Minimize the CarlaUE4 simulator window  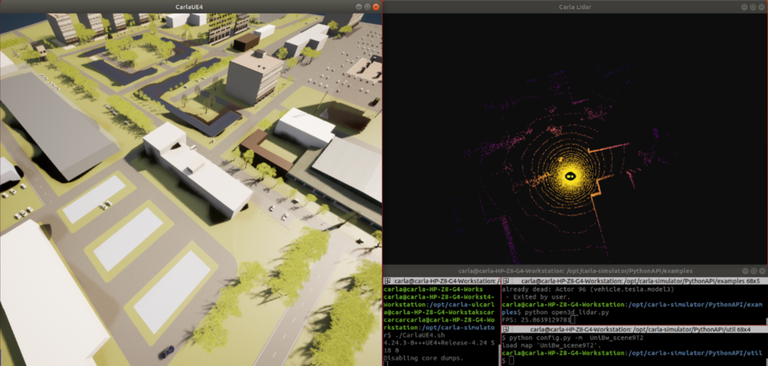(359, 7)
